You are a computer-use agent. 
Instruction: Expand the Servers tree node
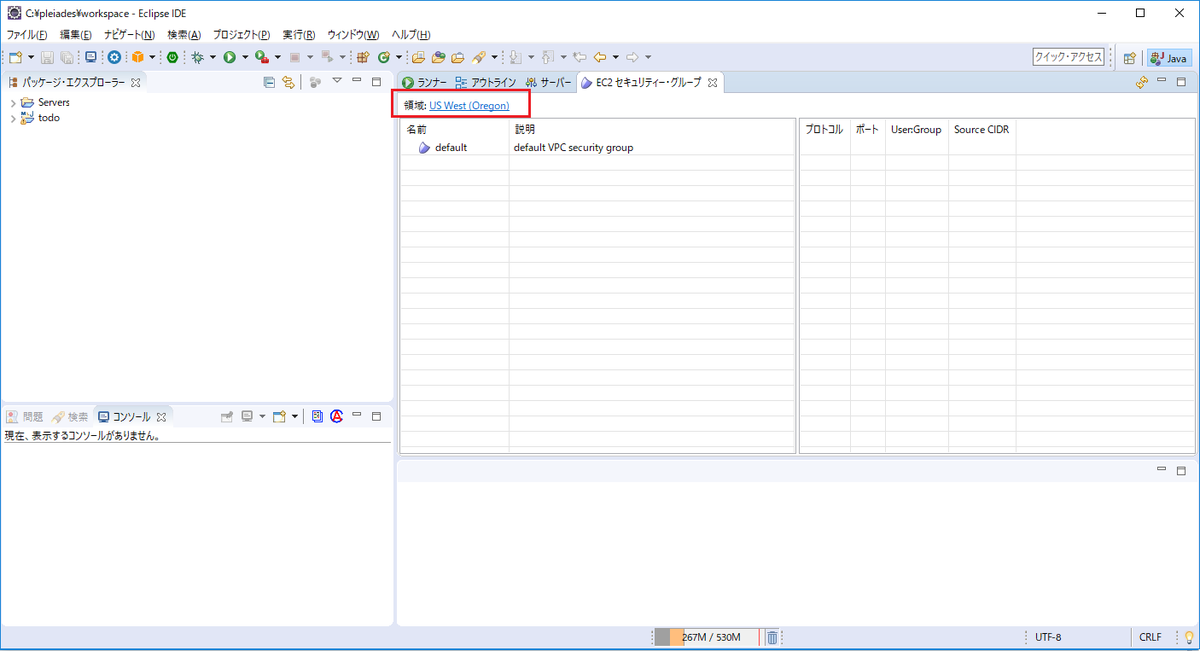tap(13, 103)
